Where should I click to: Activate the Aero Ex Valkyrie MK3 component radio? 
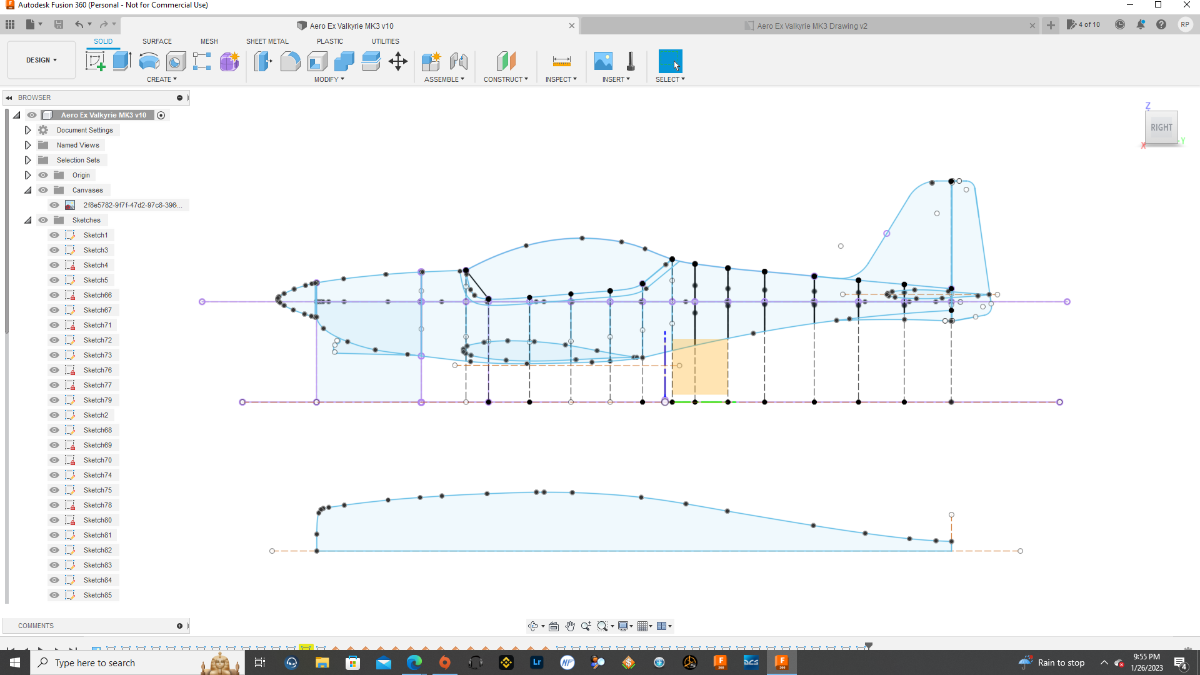[x=161, y=115]
